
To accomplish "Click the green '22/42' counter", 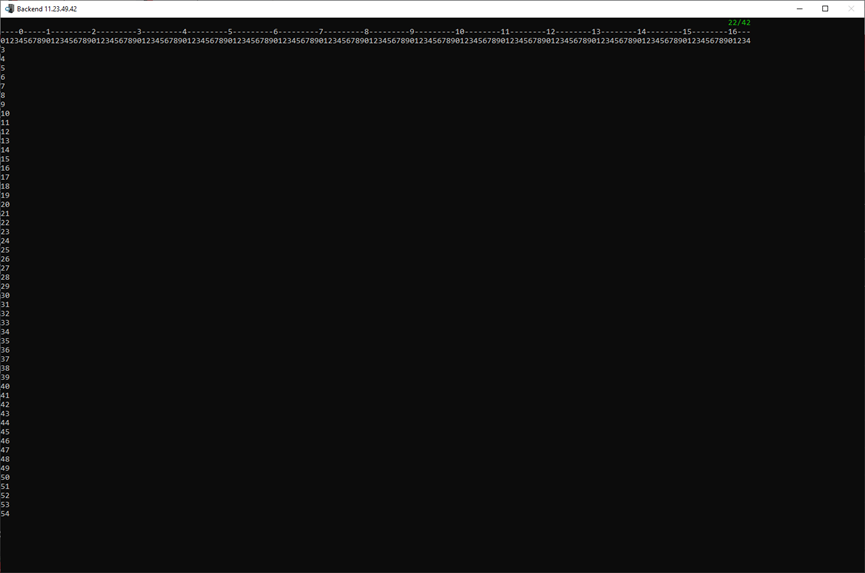I will [x=739, y=23].
